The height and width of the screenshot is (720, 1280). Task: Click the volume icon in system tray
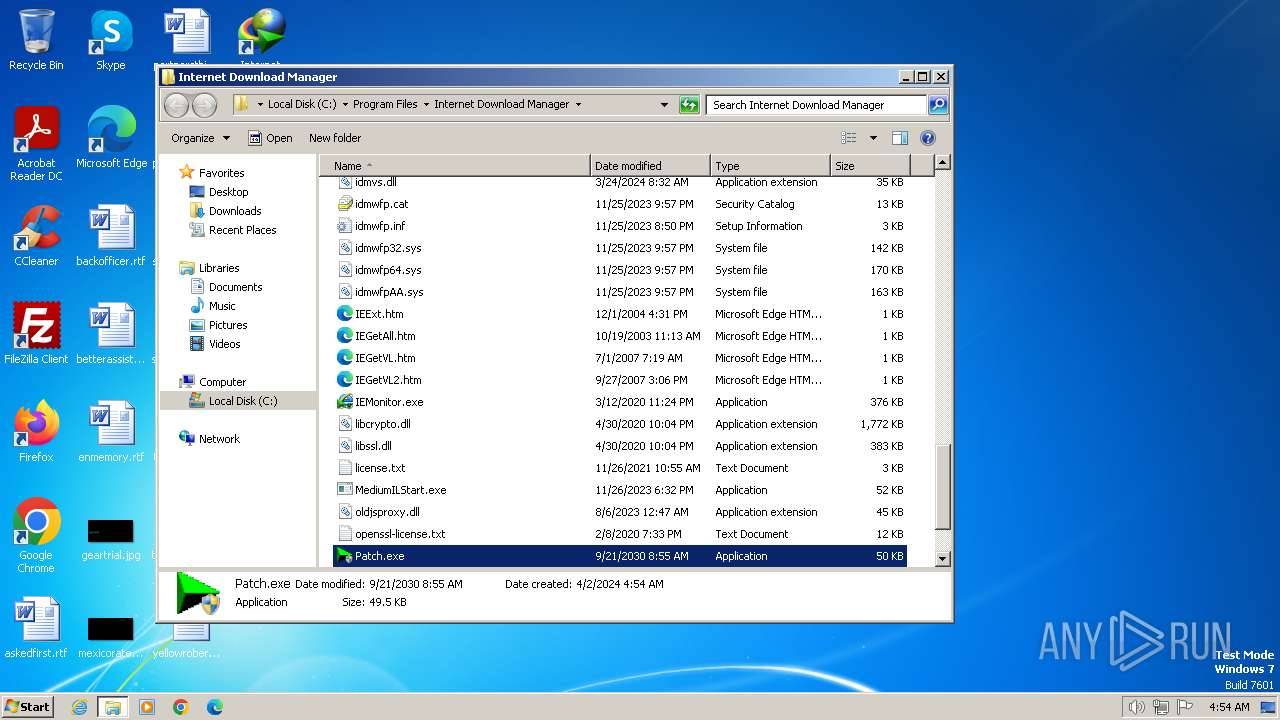1136,707
